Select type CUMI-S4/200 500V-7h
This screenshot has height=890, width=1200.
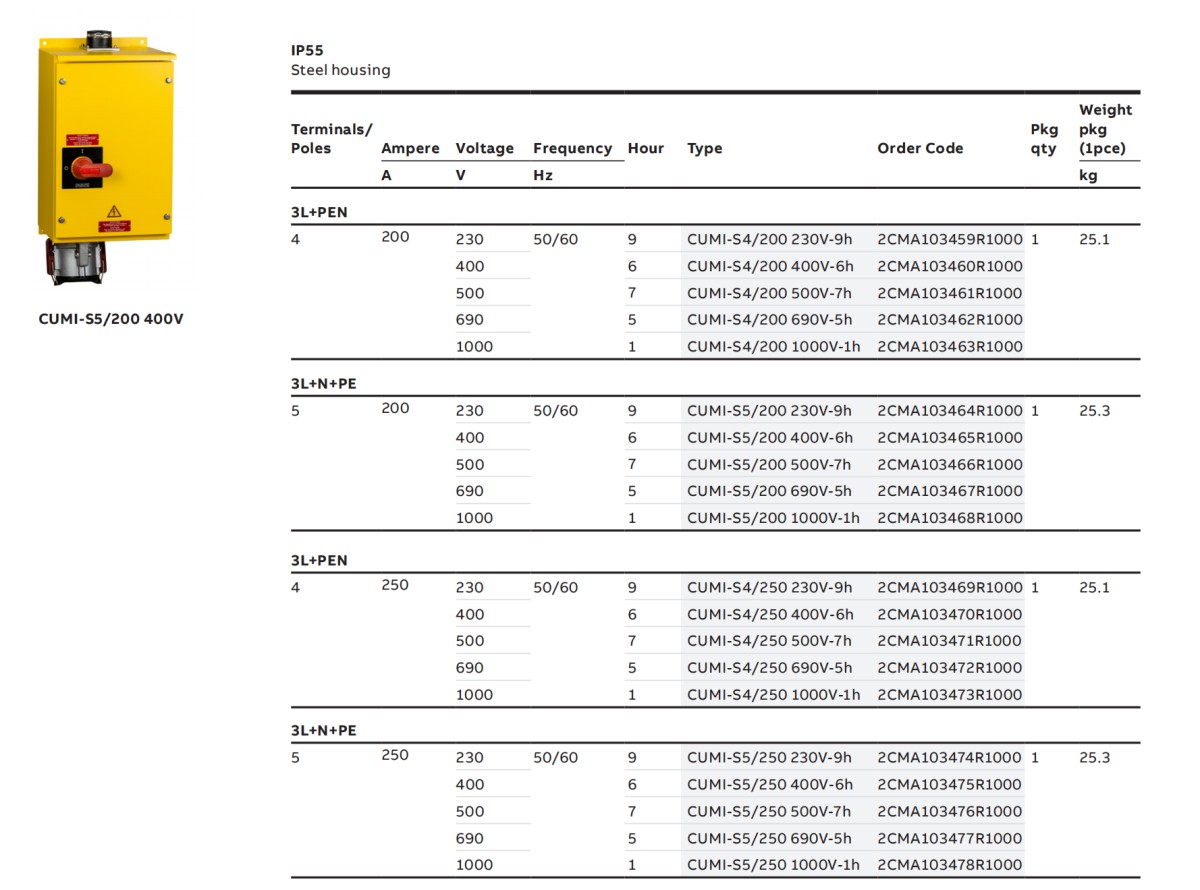pyautogui.click(x=770, y=294)
